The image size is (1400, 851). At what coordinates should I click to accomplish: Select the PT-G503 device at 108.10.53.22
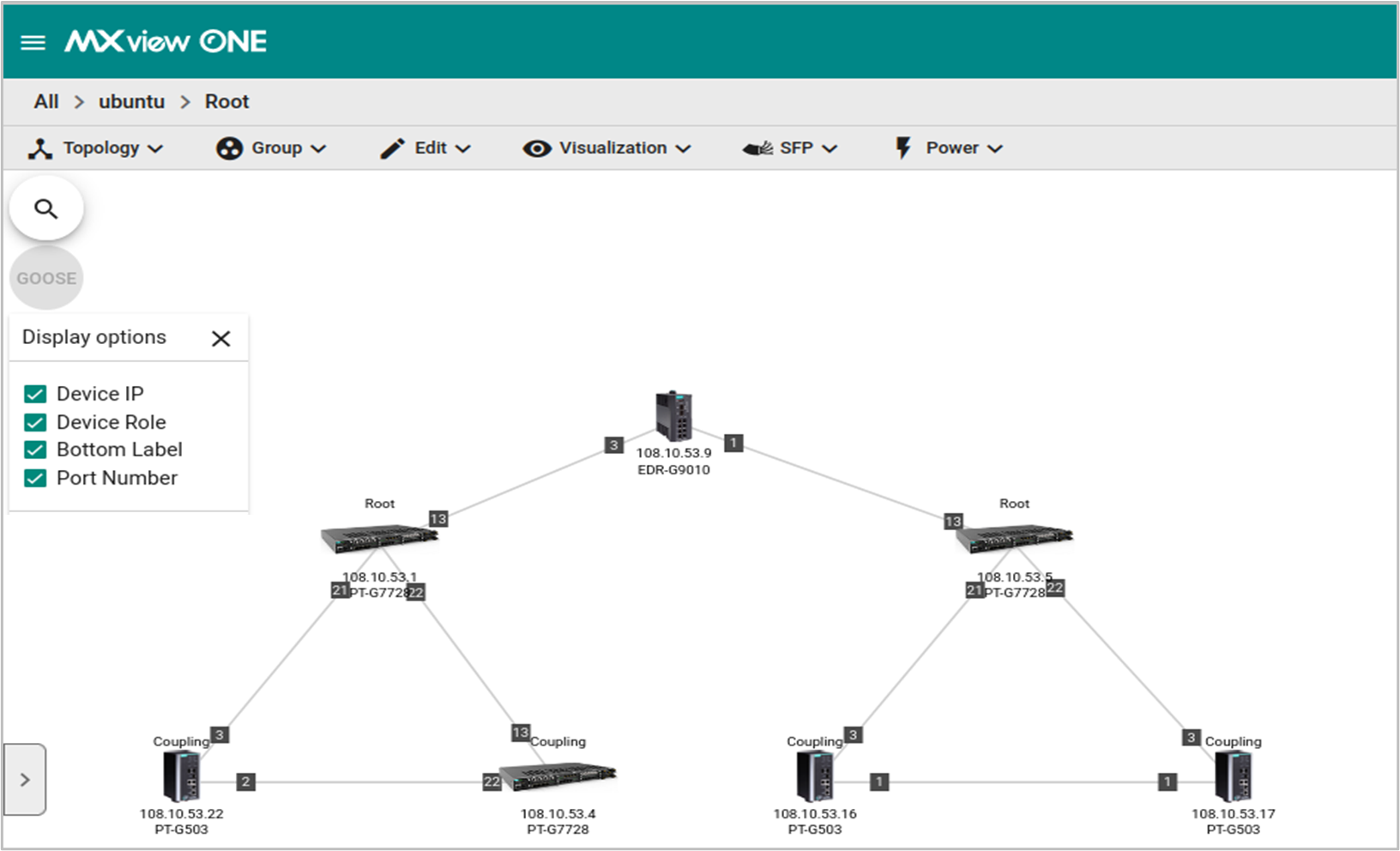[x=182, y=776]
